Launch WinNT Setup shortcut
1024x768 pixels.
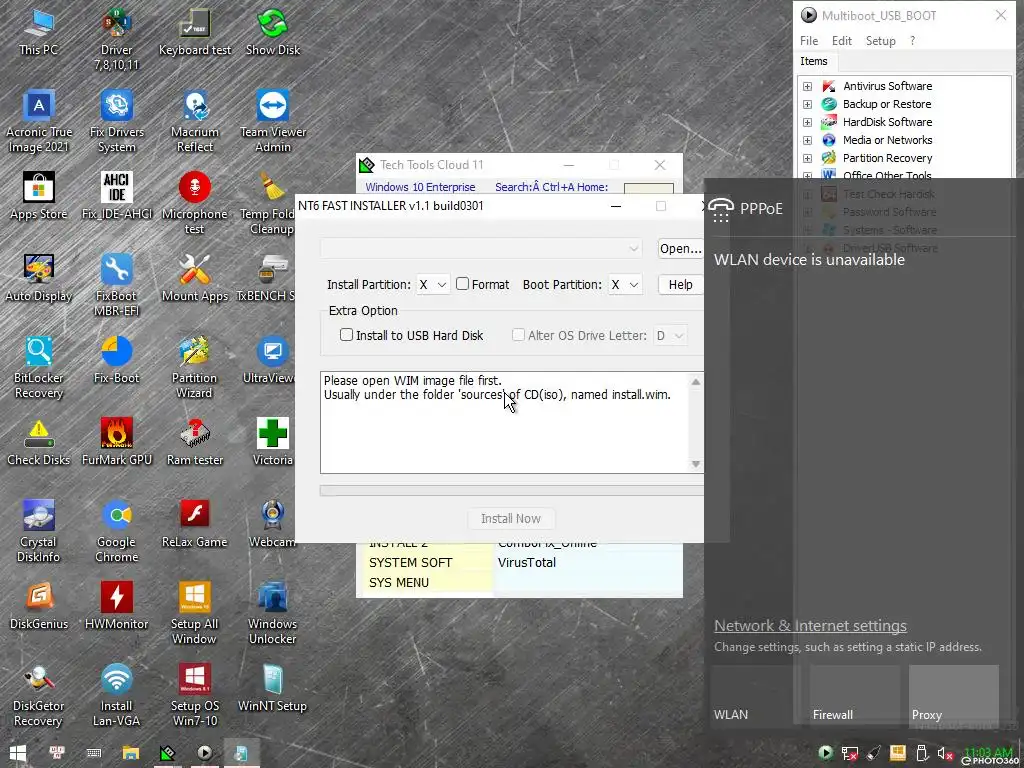click(272, 688)
